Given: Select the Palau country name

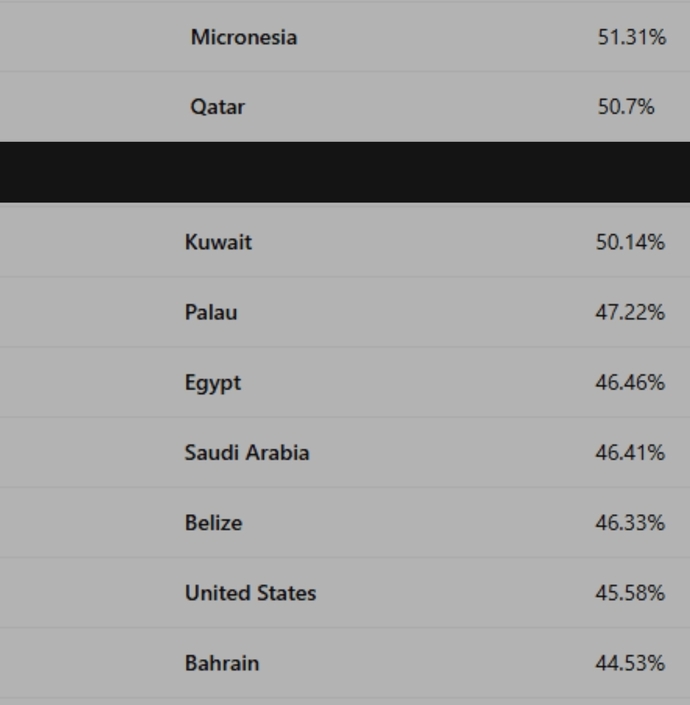Looking at the screenshot, I should coord(211,312).
